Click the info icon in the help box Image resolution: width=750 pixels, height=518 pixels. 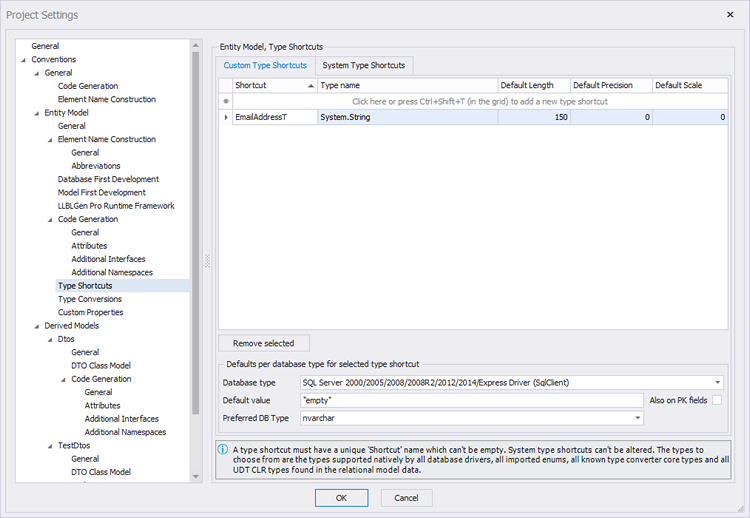click(x=223, y=450)
